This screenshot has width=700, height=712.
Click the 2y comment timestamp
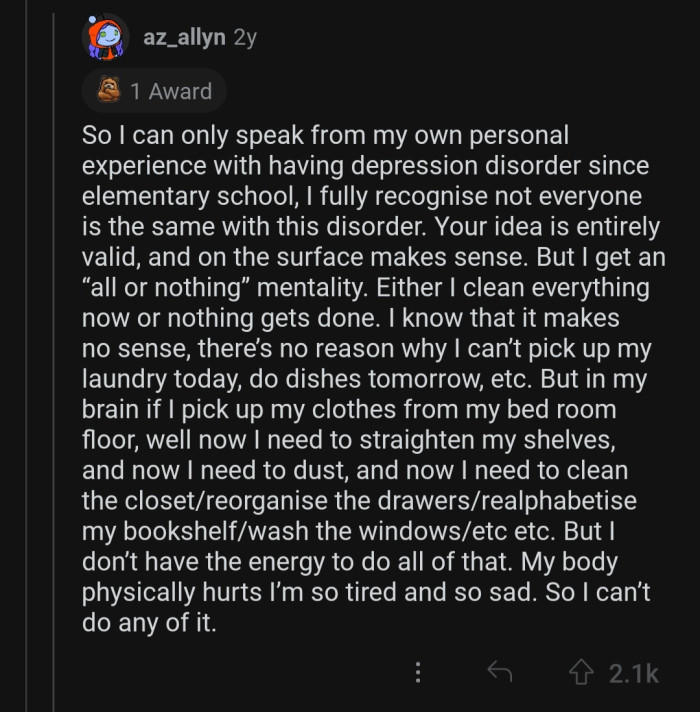coord(244,38)
